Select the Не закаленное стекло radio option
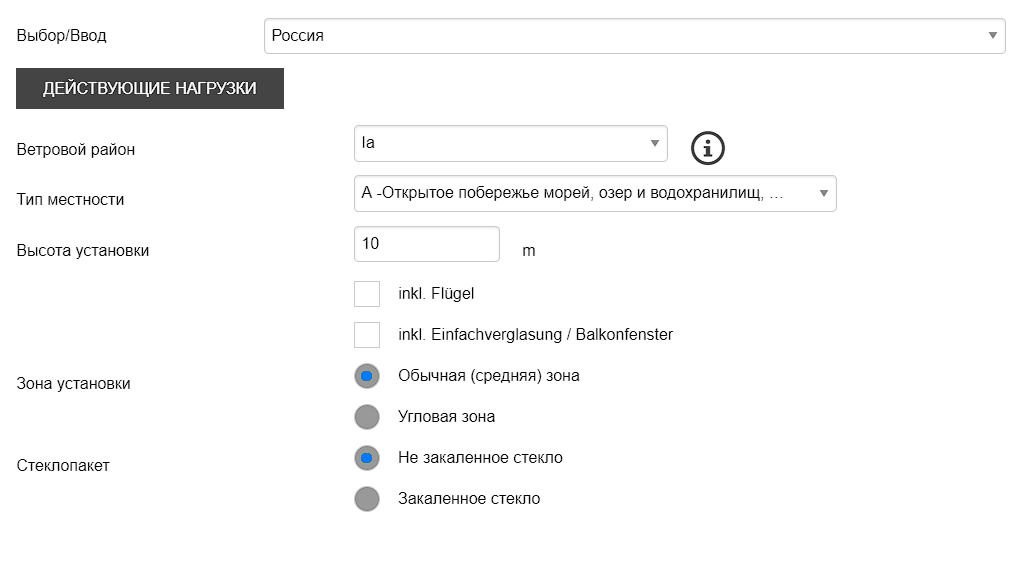Screen dimensions: 1020x564 [x=367, y=458]
